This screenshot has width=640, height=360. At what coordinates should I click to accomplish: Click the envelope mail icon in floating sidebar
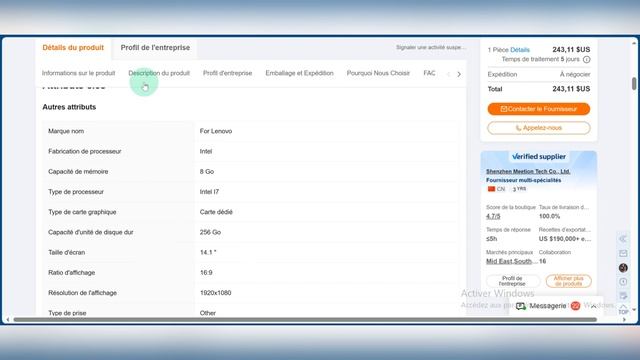coord(623,253)
